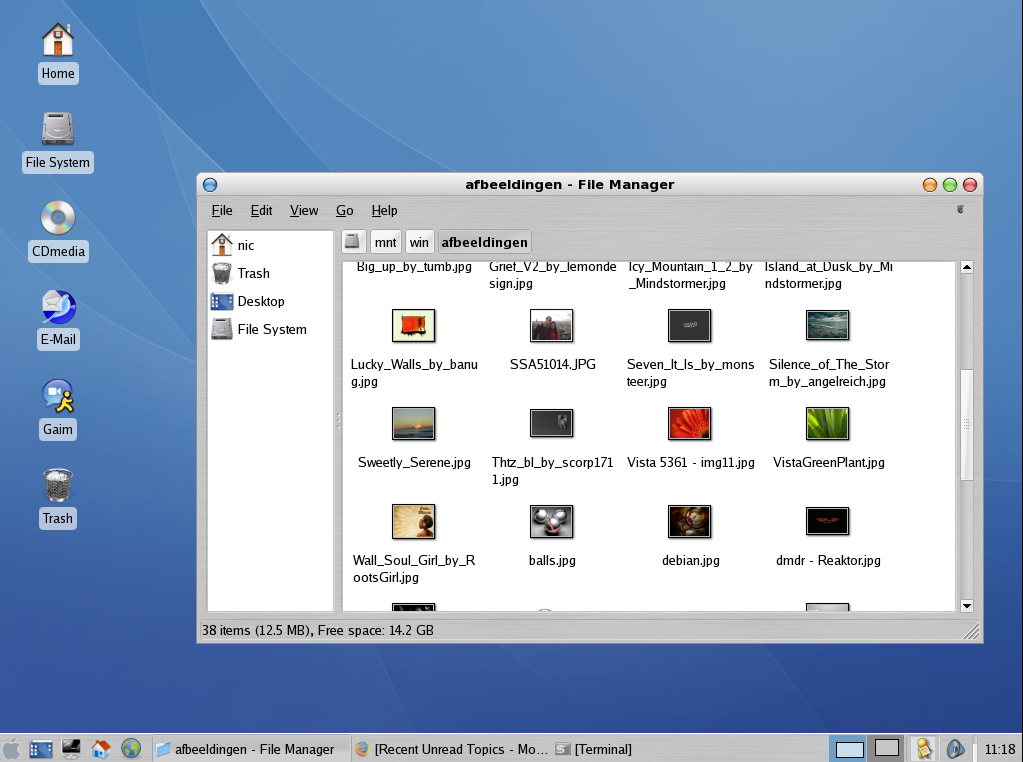Click scrollbar down arrow in file view

(967, 606)
